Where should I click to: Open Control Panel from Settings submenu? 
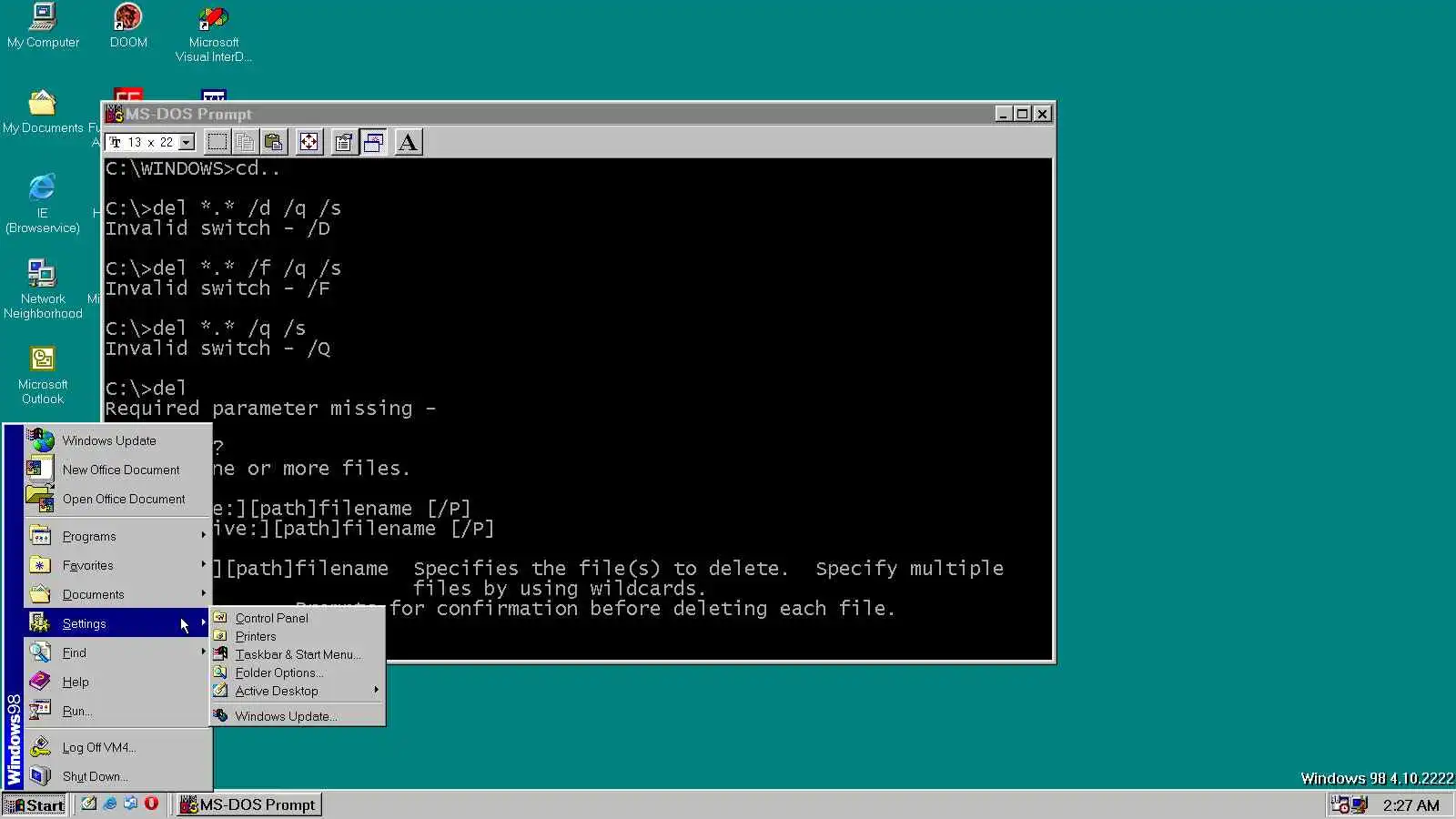[298, 618]
